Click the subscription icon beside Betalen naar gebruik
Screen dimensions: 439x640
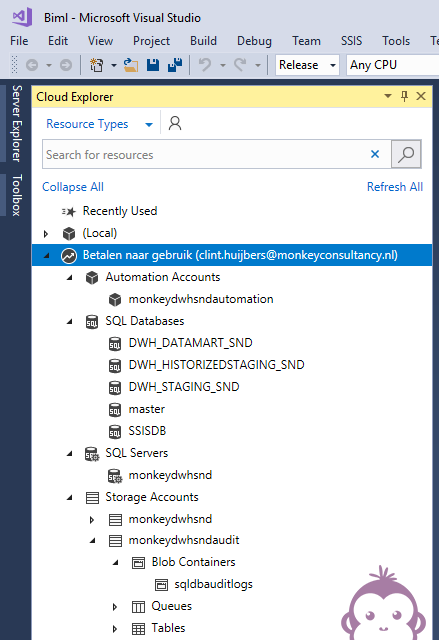(69, 256)
